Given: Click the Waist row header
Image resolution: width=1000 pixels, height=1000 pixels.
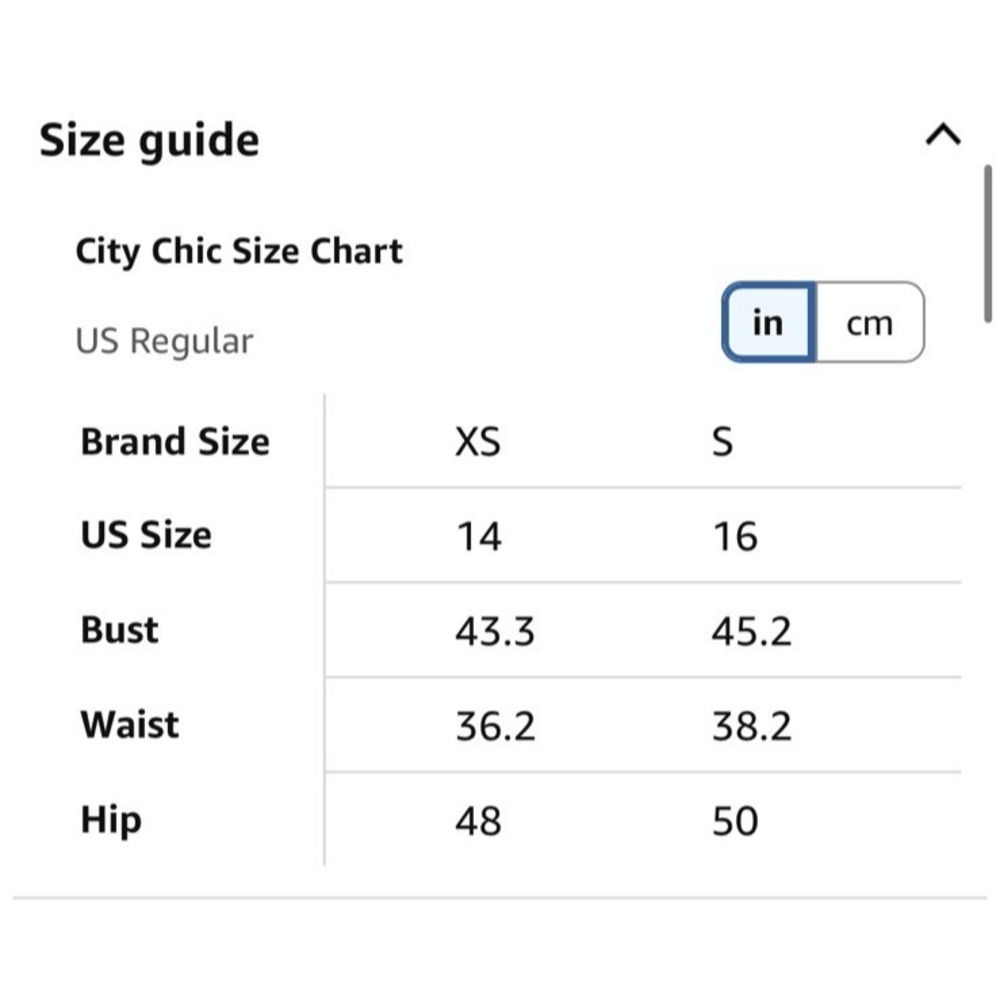Looking at the screenshot, I should 129,724.
